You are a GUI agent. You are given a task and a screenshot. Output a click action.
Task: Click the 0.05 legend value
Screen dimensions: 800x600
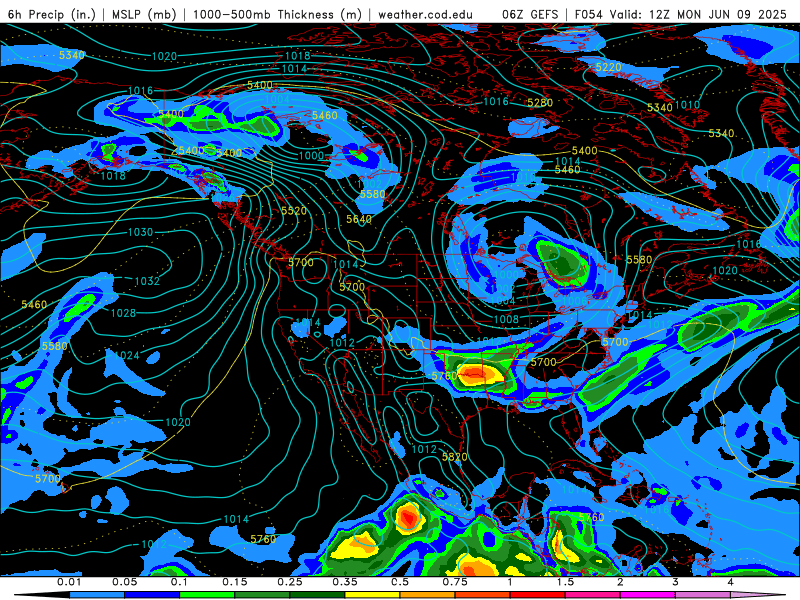pyautogui.click(x=125, y=582)
